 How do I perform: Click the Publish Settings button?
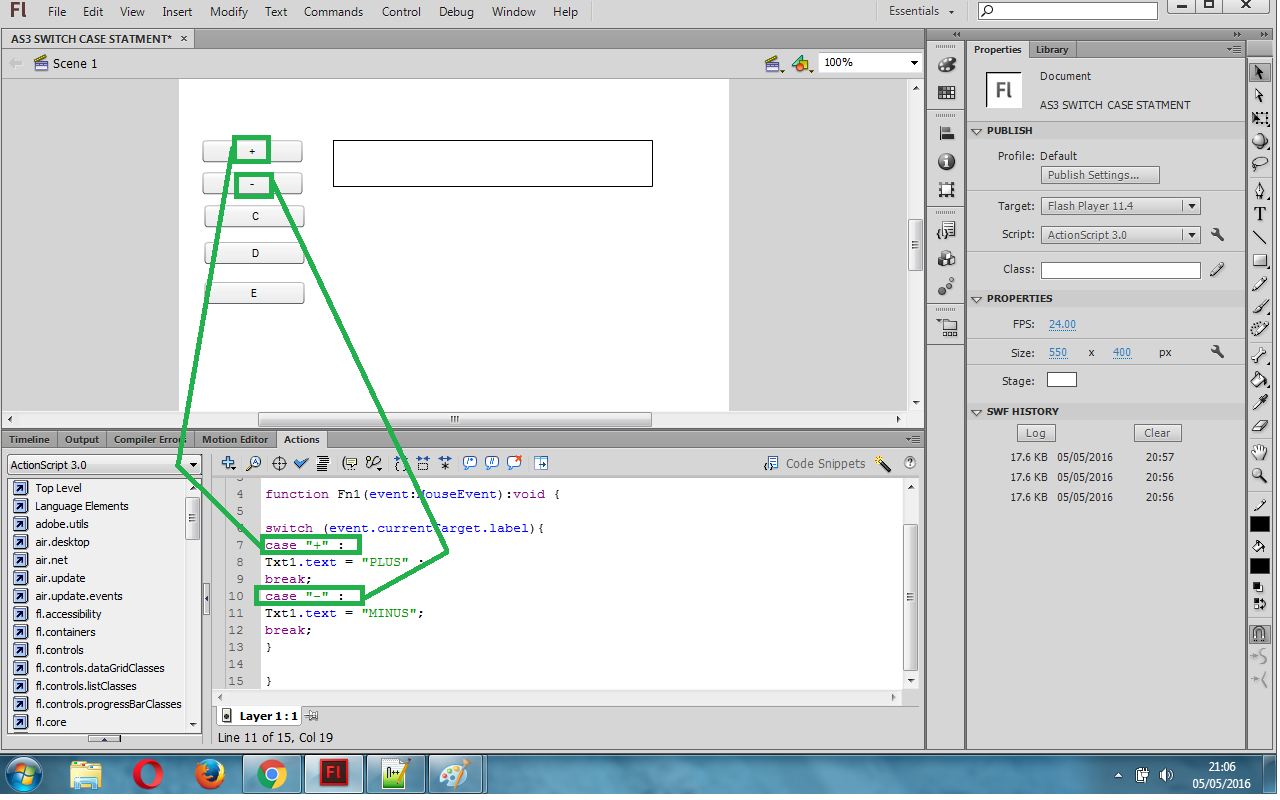(x=1100, y=175)
